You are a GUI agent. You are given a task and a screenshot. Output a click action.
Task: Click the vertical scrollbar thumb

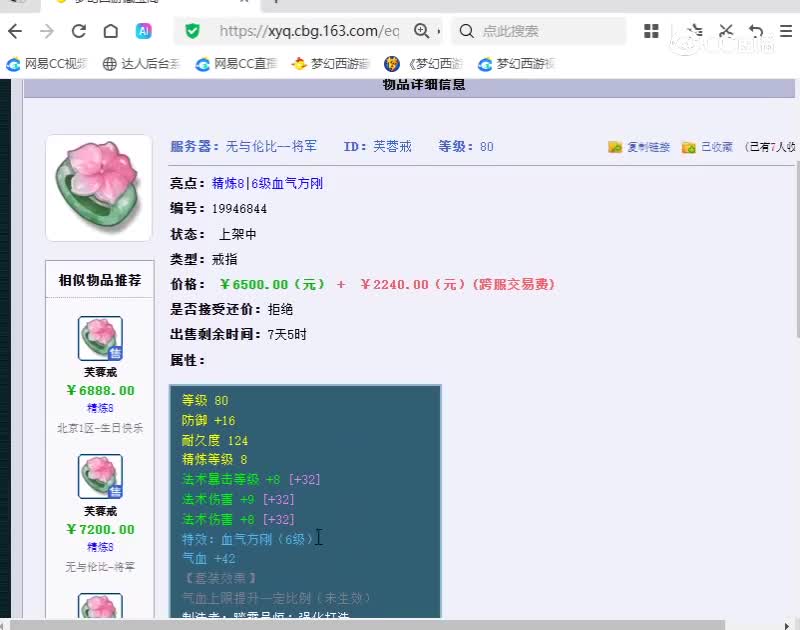click(x=797, y=249)
